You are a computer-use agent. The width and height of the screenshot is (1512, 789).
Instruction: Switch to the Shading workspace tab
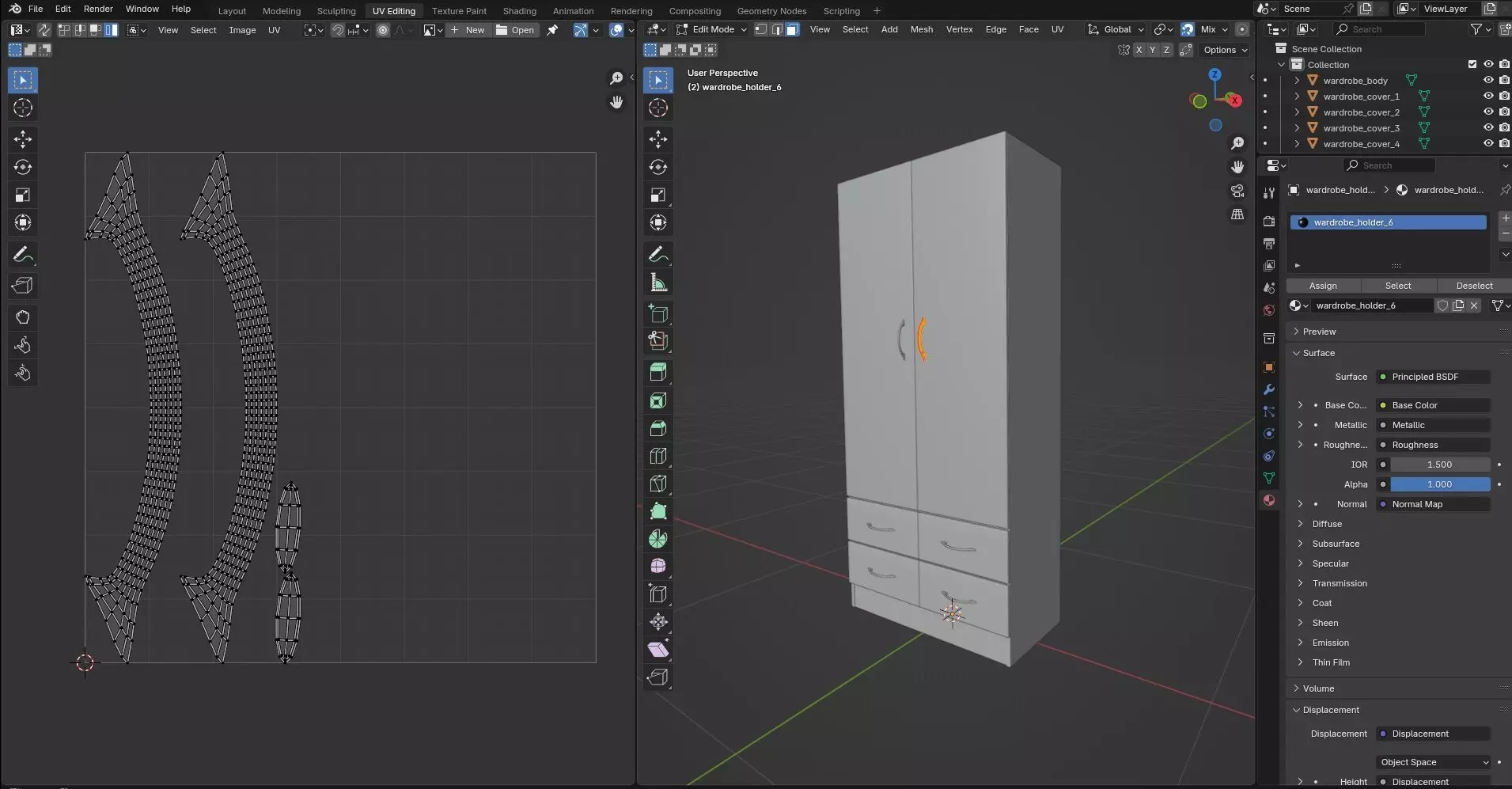point(519,11)
